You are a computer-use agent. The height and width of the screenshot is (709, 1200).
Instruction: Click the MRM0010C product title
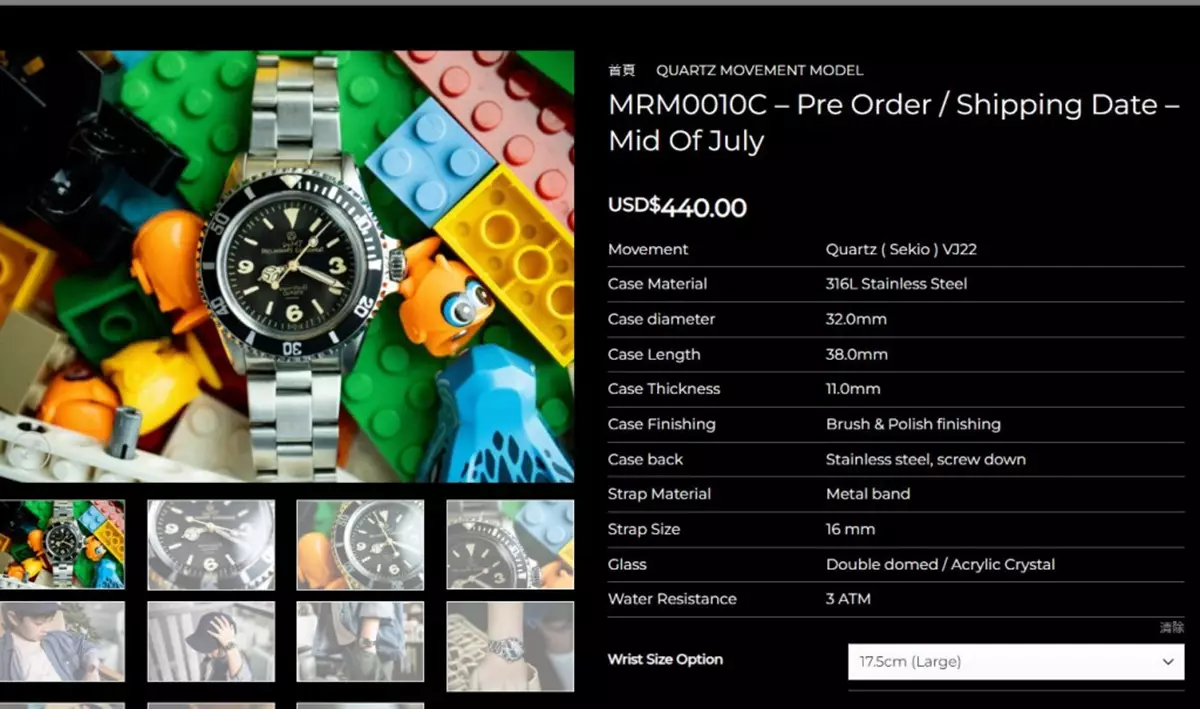894,122
